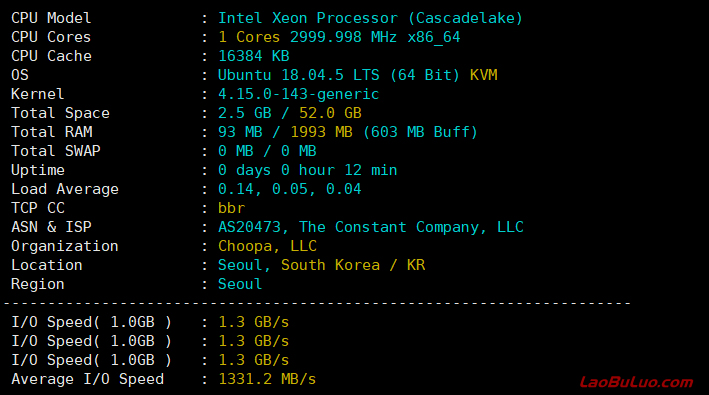Click the CPU Model label

pos(51,18)
